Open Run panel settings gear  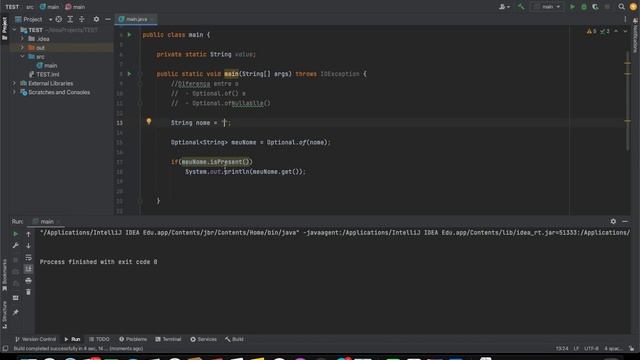click(x=613, y=221)
